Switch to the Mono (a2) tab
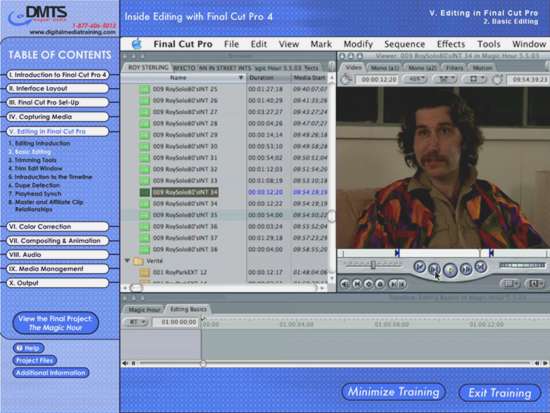The height and width of the screenshot is (413, 550). point(422,67)
